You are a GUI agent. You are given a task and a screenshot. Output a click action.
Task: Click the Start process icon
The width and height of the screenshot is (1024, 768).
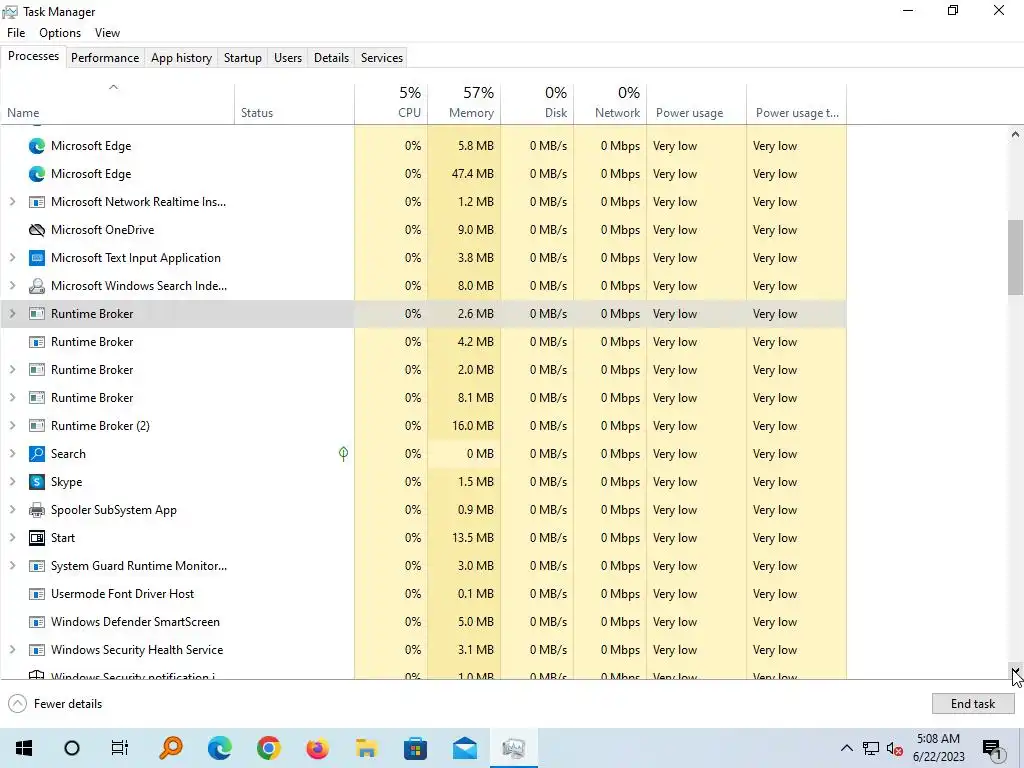[37, 538]
